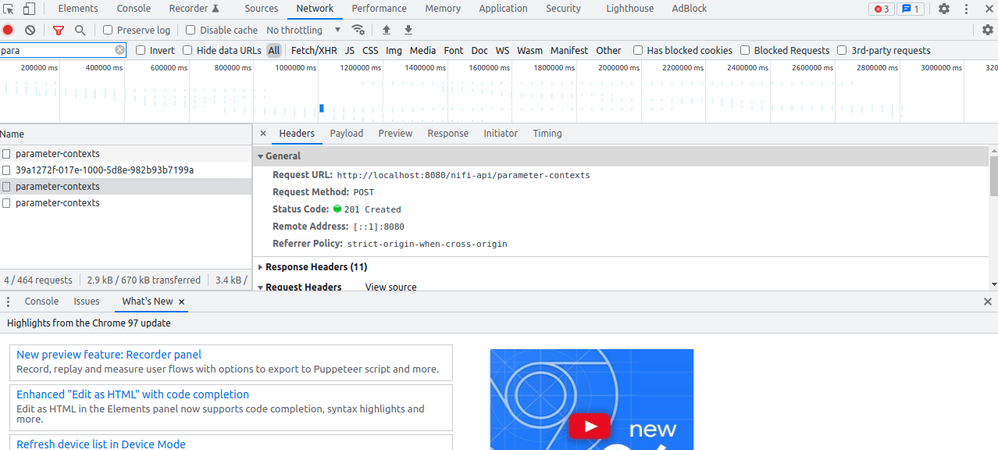Image resolution: width=998 pixels, height=450 pixels.
Task: Toggle 3rd-party requests checkbox
Action: point(842,50)
